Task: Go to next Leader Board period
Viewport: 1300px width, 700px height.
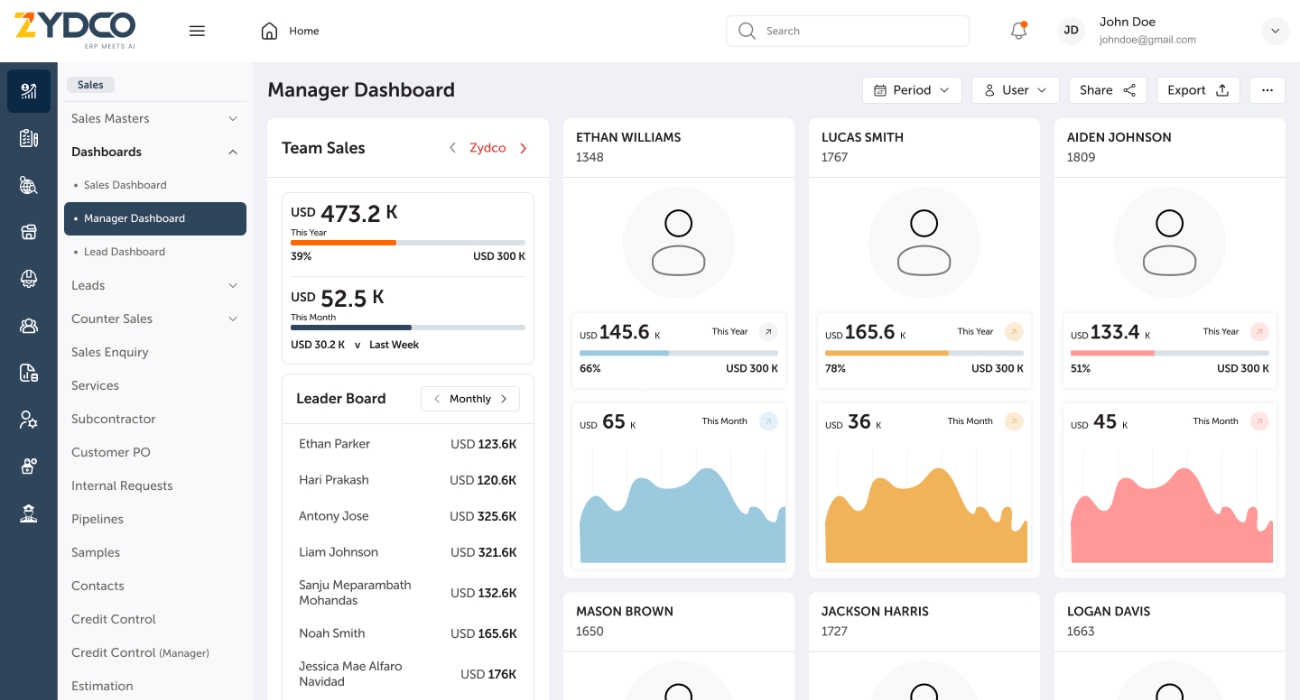Action: point(504,399)
